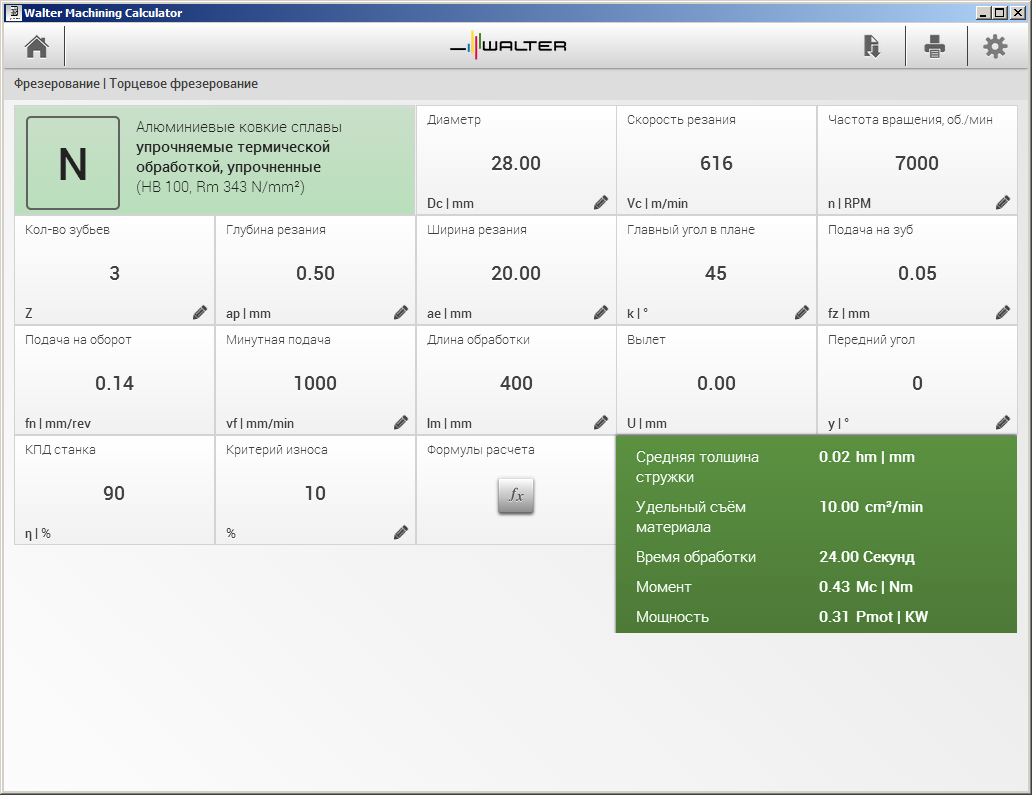Viewport: 1032px width, 795px height.
Task: Edit Кол-во зубьев (Z) pencil icon
Action: coord(200,313)
